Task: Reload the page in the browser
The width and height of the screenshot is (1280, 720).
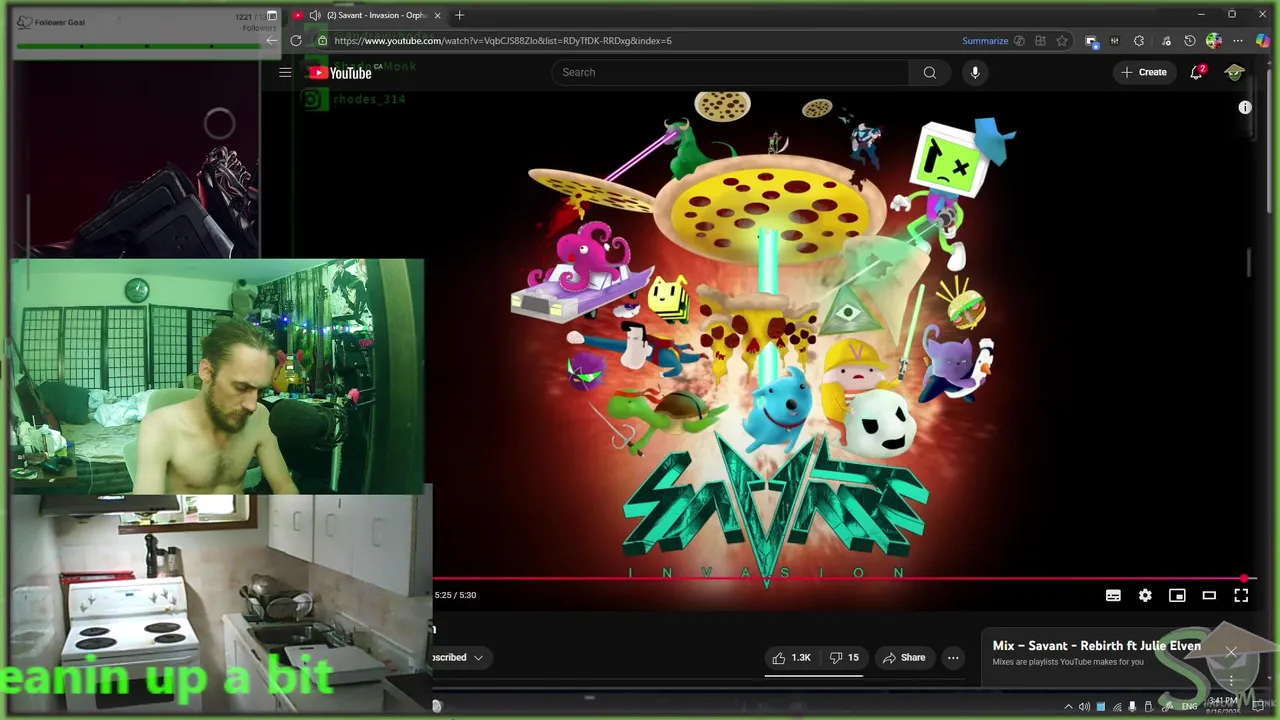Action: pyautogui.click(x=296, y=41)
